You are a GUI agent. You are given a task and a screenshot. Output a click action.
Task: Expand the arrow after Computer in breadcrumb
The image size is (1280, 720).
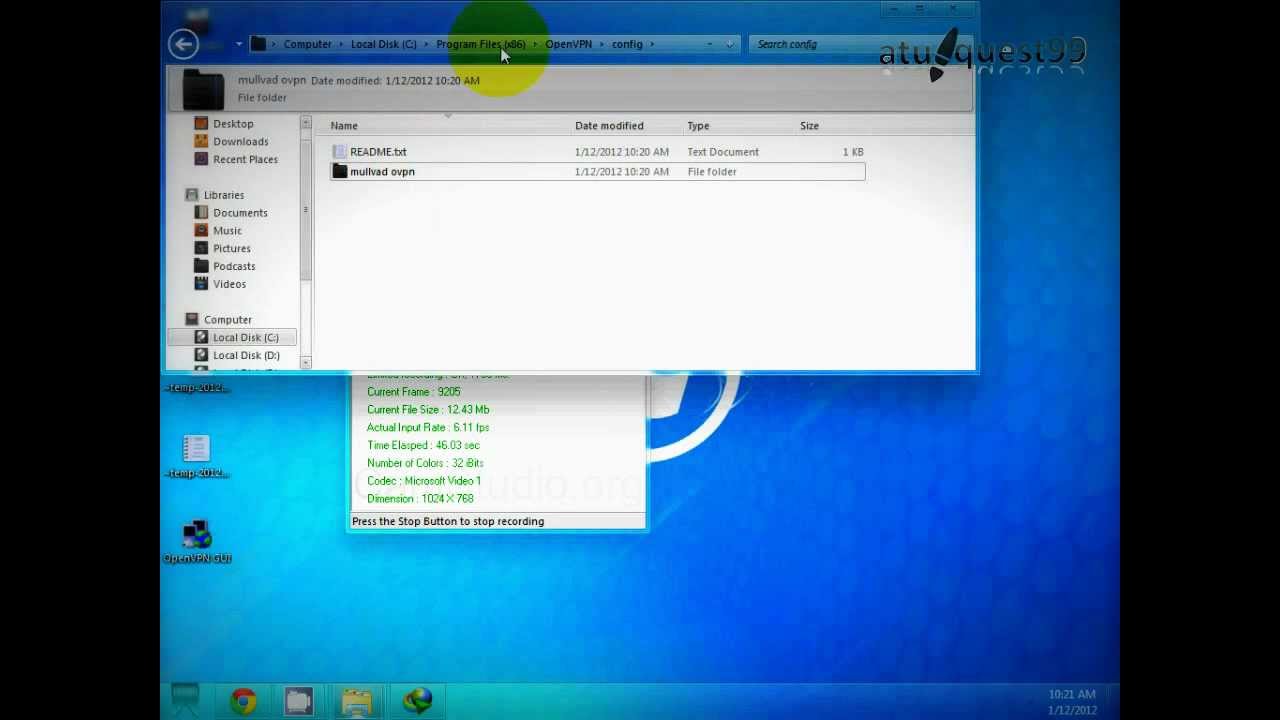pyautogui.click(x=341, y=44)
